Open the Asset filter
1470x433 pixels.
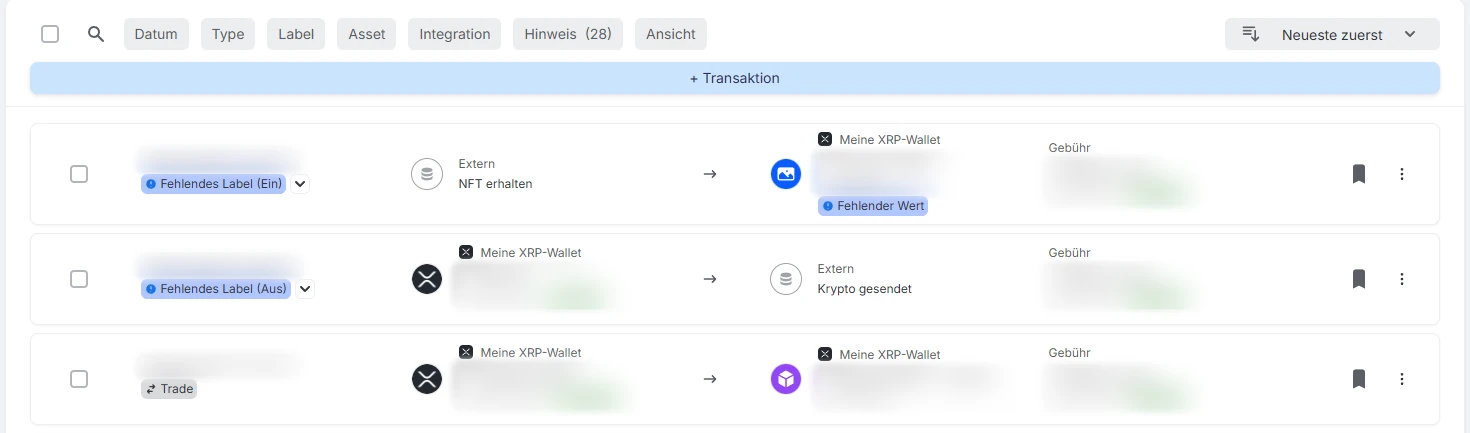(x=367, y=34)
